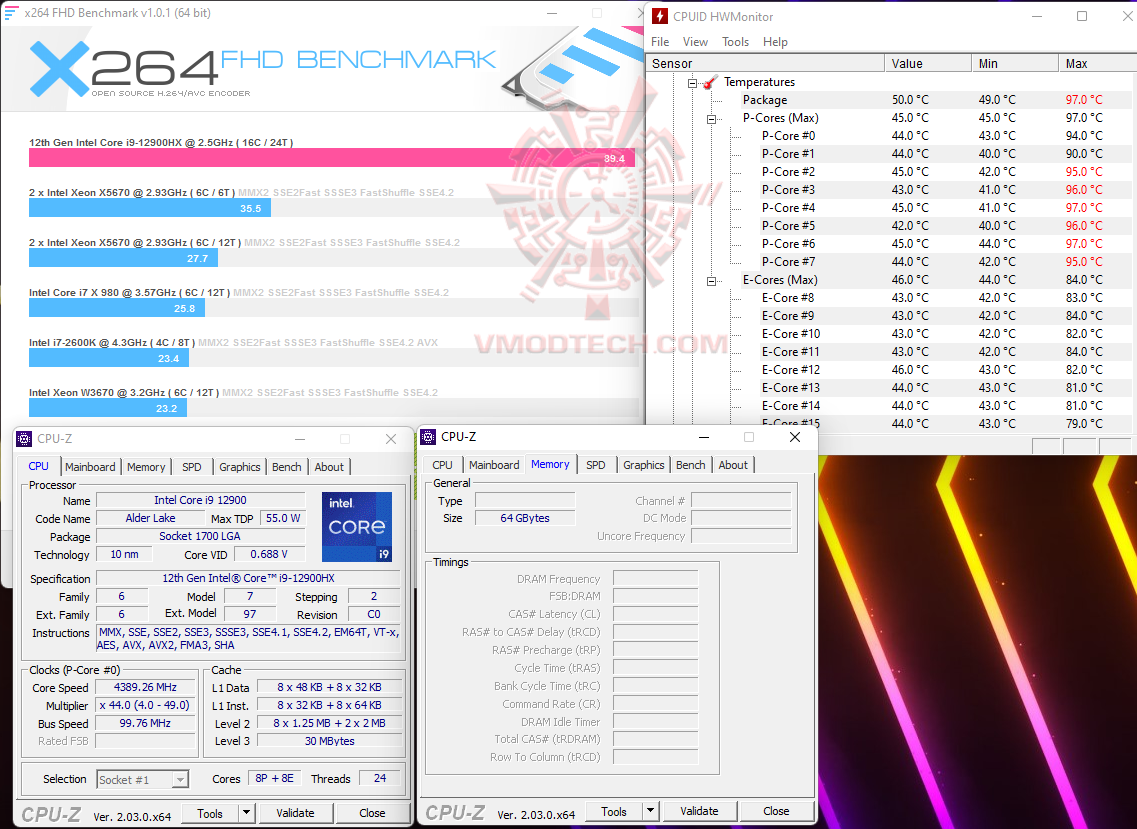The height and width of the screenshot is (829, 1137).
Task: Select the About tab in left CPU-Z
Action: [x=329, y=467]
